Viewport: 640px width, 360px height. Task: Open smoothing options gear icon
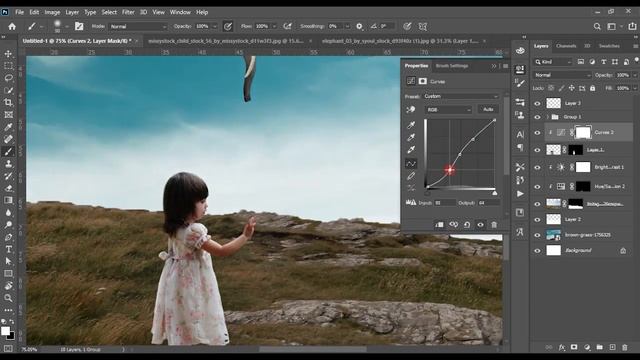click(x=359, y=26)
